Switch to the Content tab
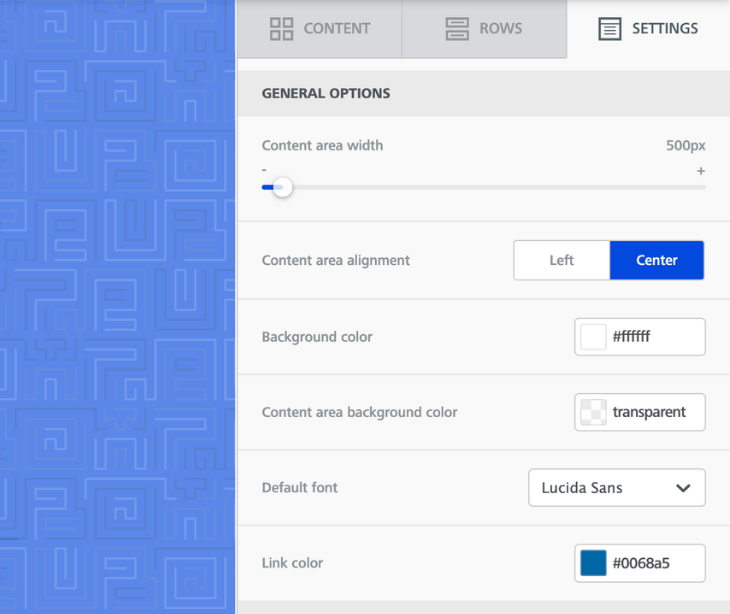The image size is (730, 614). pyautogui.click(x=336, y=29)
